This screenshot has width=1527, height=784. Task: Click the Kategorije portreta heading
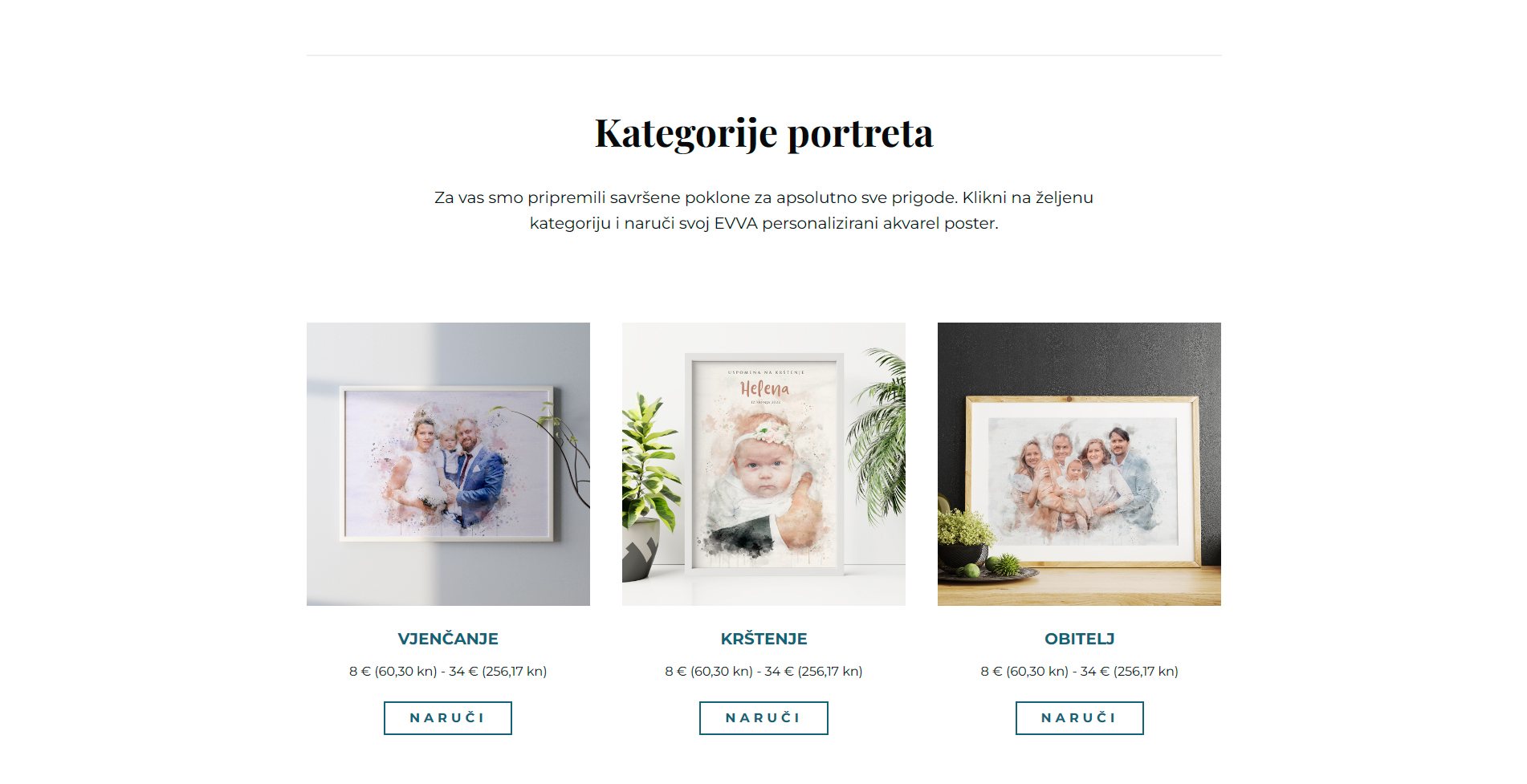[x=763, y=133]
